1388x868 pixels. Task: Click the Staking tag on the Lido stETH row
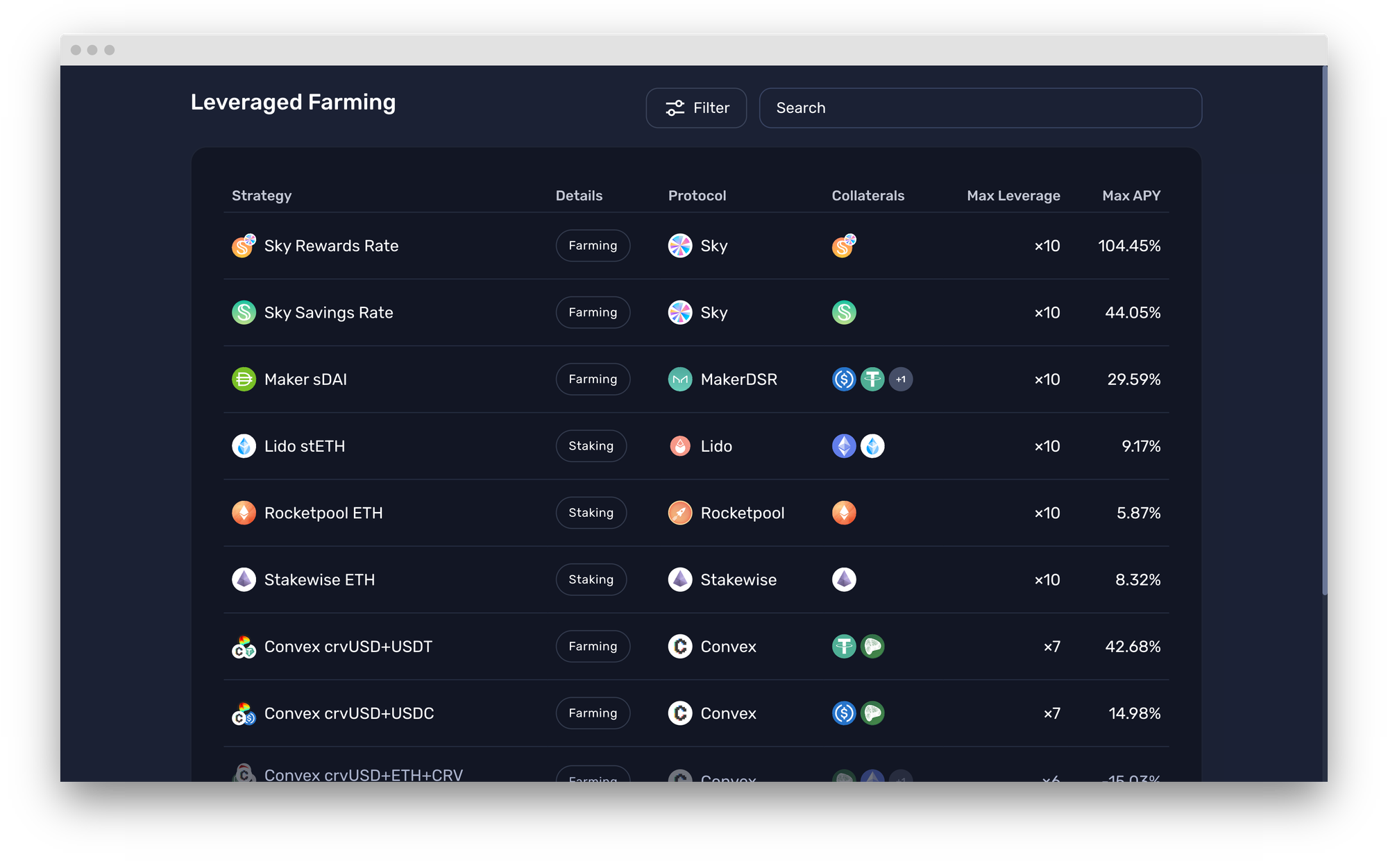pyautogui.click(x=591, y=446)
